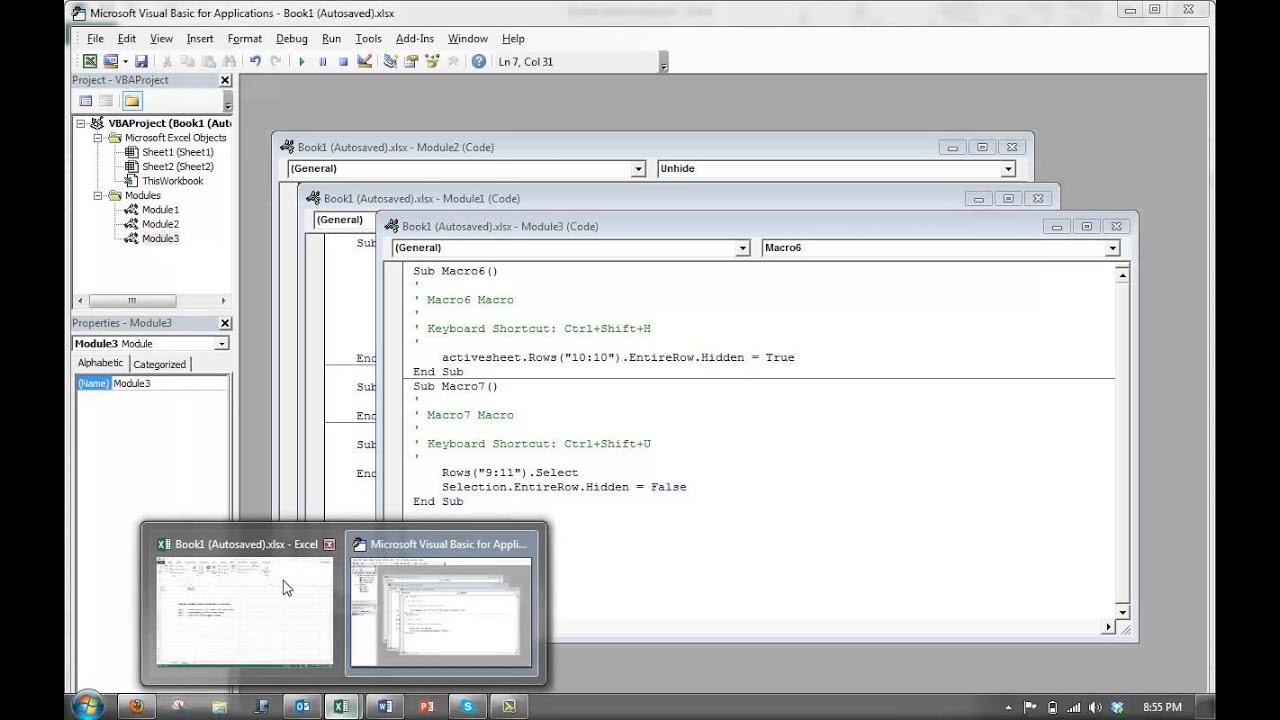
Task: Open the Window menu
Action: [468, 39]
